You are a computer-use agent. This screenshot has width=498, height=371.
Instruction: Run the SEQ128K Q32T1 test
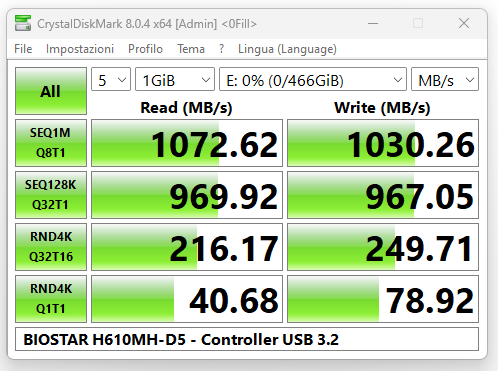coord(51,195)
